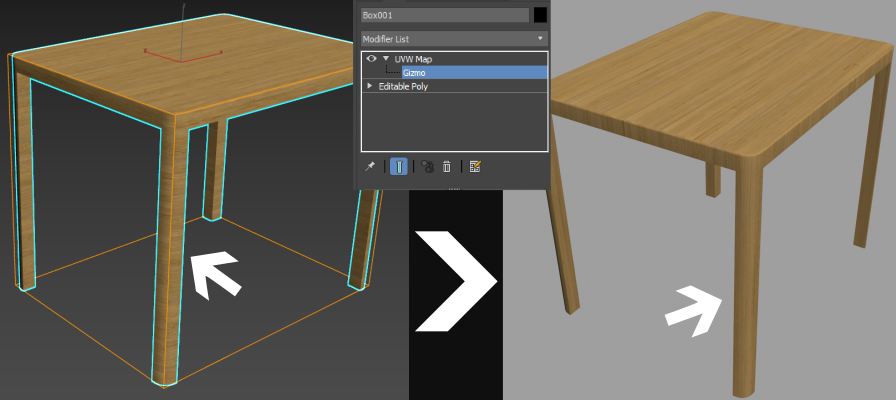This screenshot has height=400, width=896.
Task: Toggle Show End Result button
Action: click(398, 167)
